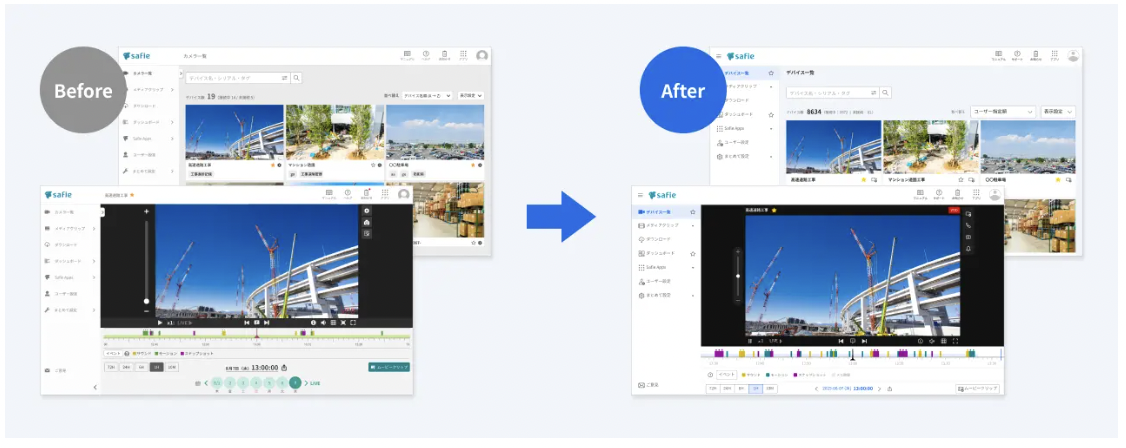Viewport: 1126px width, 448px height.
Task: Click user avatar in After player header
Action: click(x=995, y=195)
